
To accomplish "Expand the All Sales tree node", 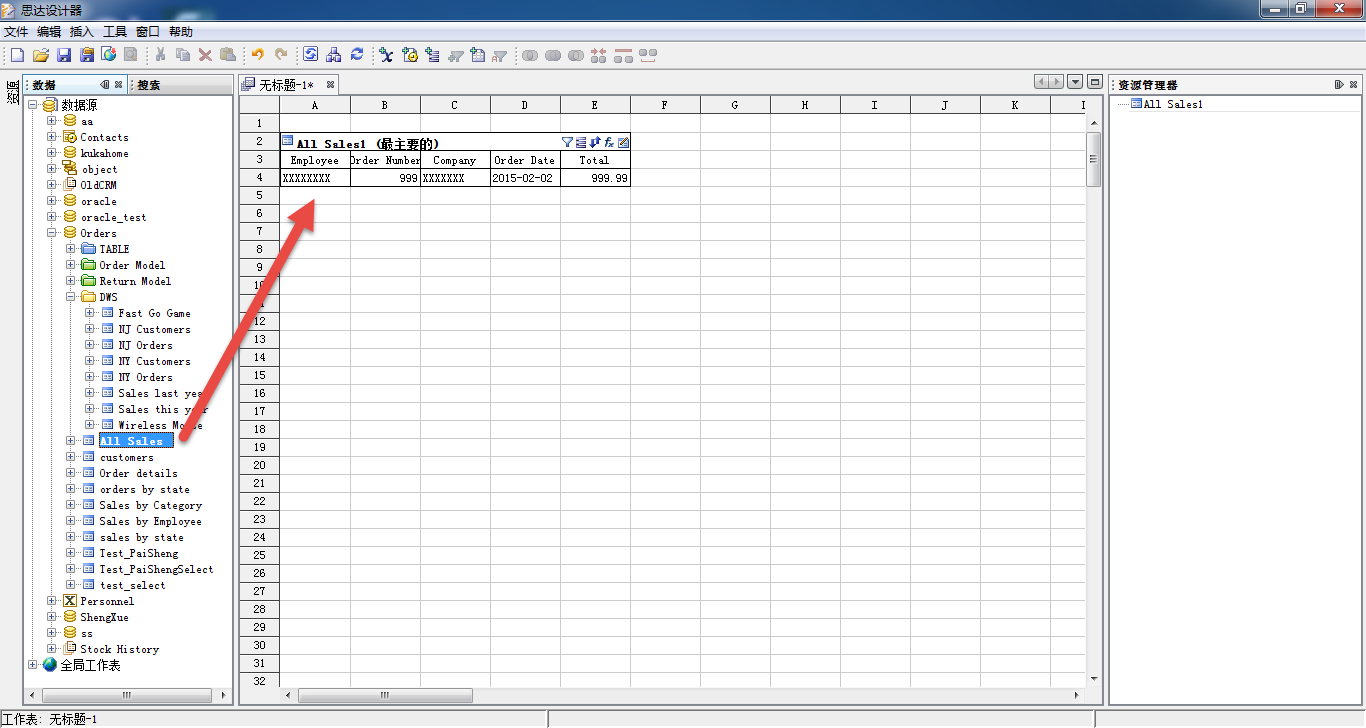I will [x=71, y=441].
